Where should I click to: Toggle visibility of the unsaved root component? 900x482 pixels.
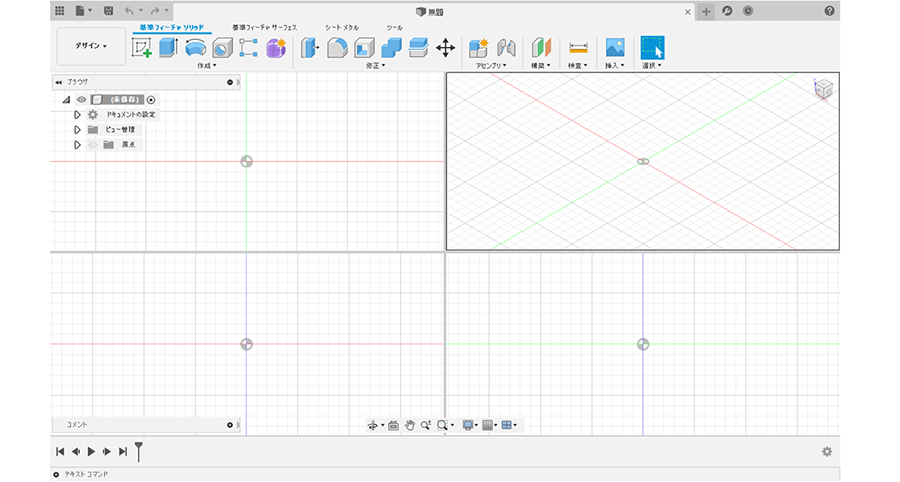point(82,100)
